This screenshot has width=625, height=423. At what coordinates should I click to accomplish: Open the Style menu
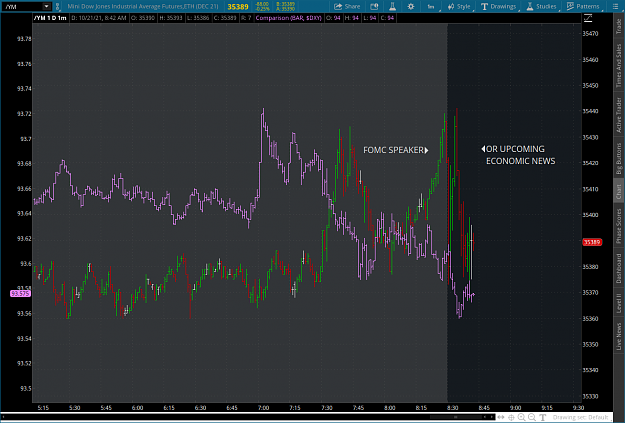459,6
